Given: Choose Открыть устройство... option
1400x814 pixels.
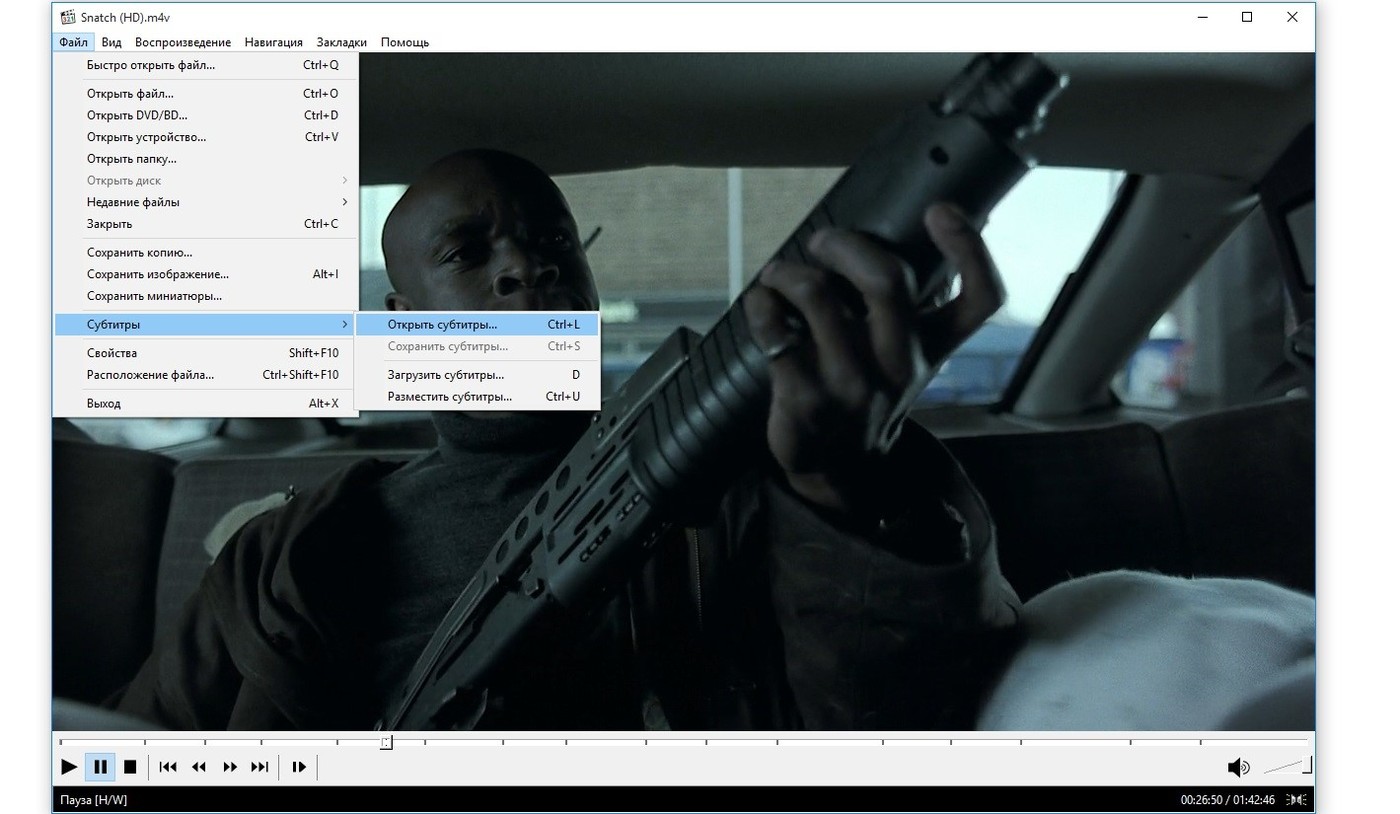Looking at the screenshot, I should pos(205,137).
